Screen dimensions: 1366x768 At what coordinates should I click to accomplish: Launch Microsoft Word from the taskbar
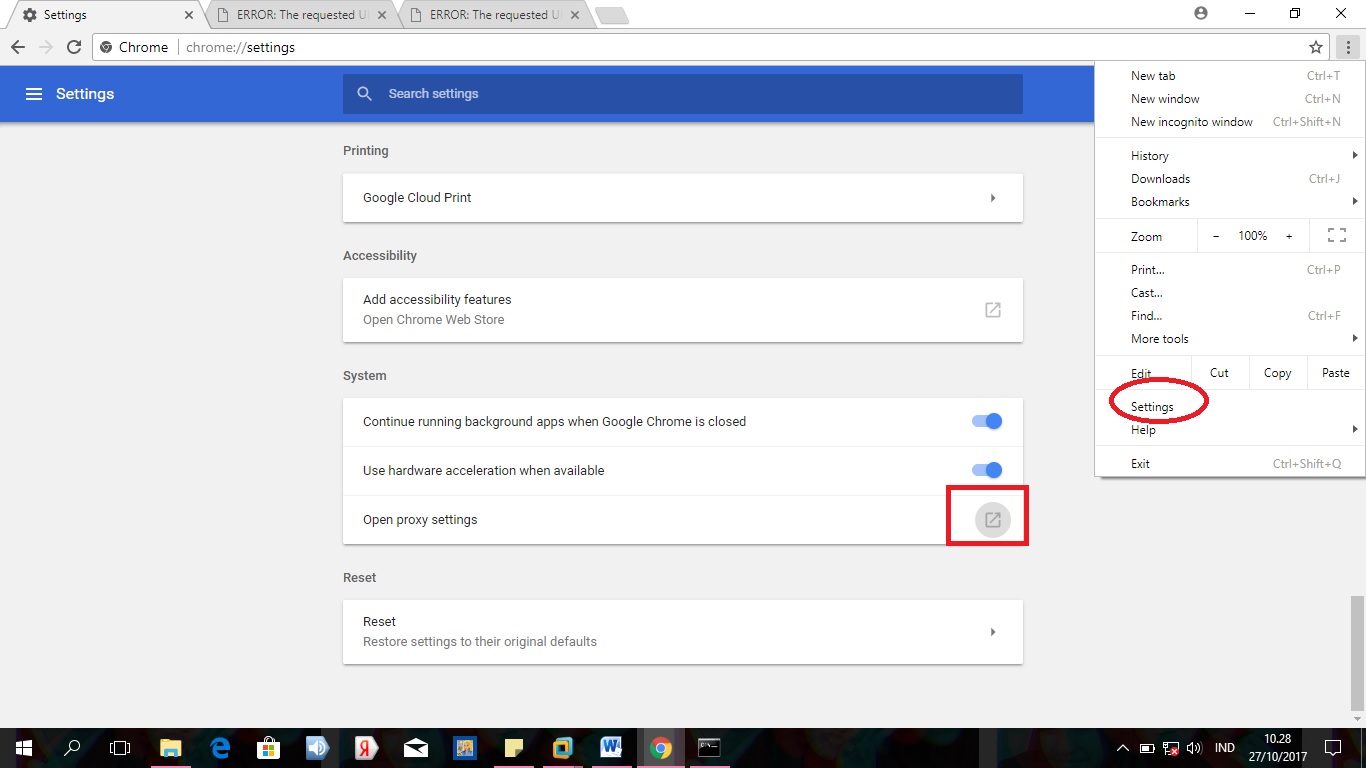(611, 747)
